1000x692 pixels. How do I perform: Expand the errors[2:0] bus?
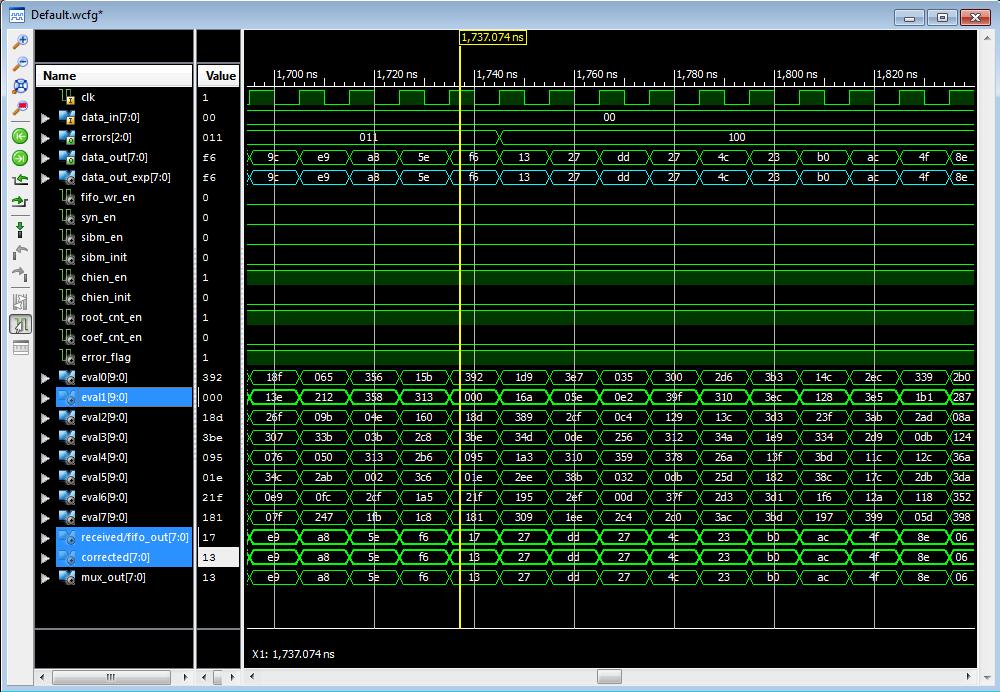point(45,138)
